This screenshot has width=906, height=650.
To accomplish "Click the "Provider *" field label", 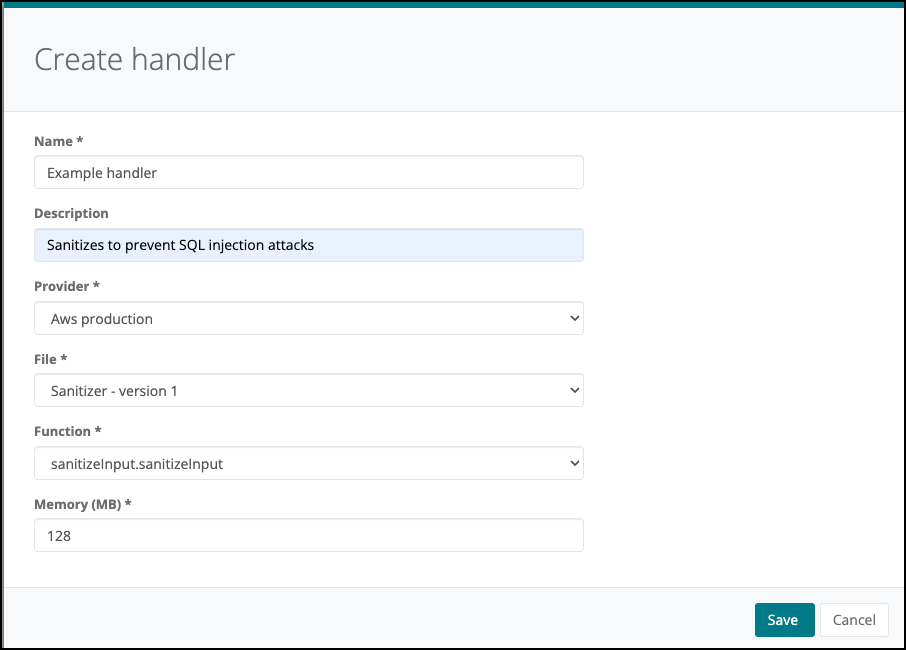I will point(67,286).
